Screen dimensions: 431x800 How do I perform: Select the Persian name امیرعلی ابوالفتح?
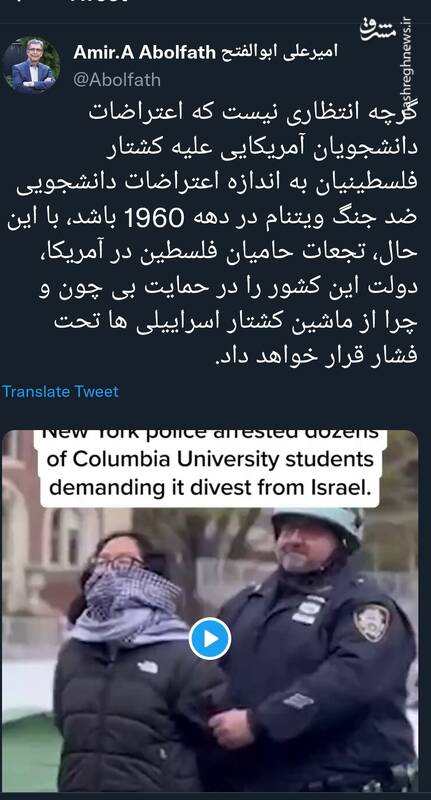[279, 52]
